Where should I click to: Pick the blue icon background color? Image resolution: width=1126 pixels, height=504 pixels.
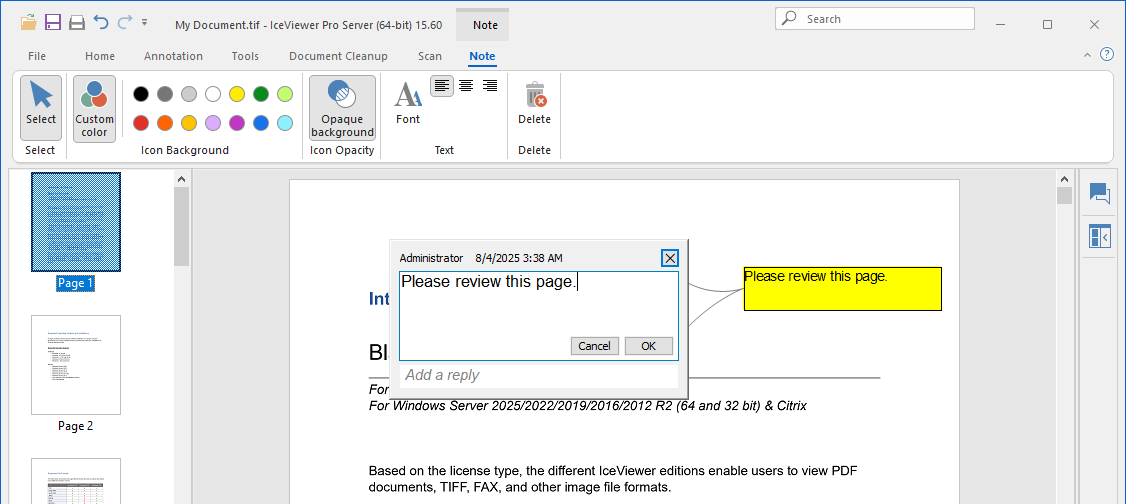261,123
